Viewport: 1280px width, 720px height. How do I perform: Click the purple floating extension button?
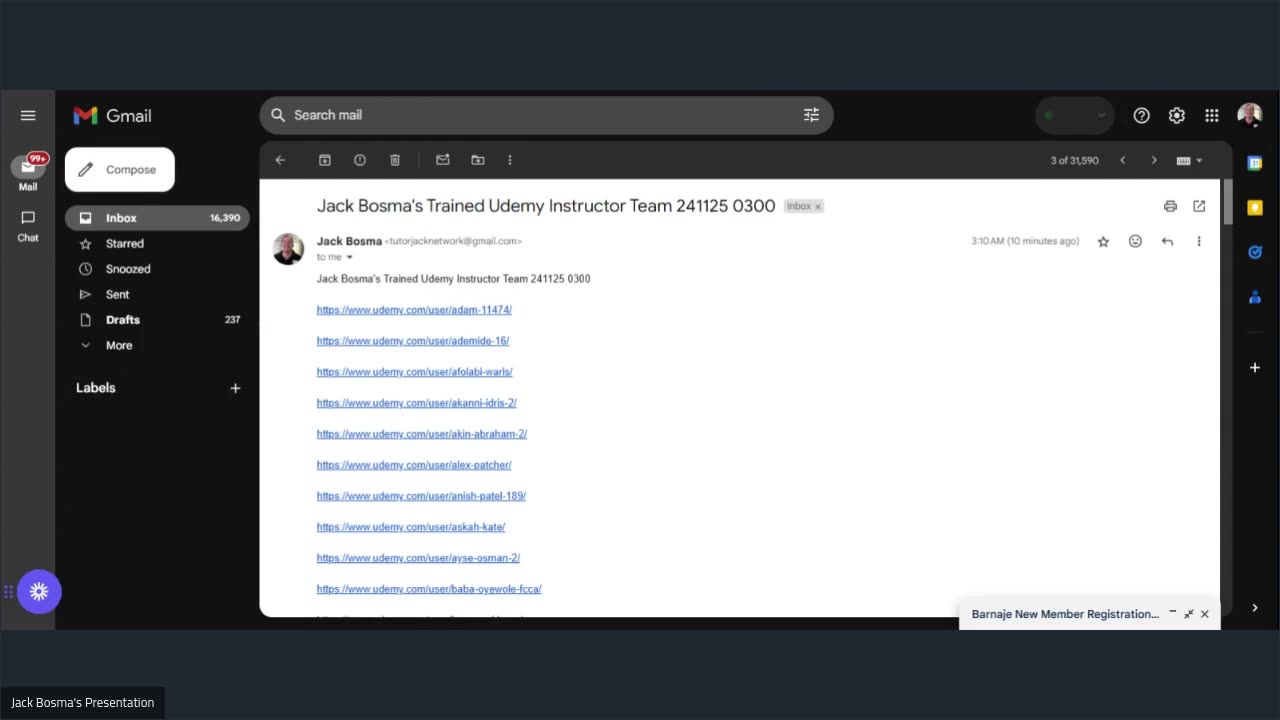pyautogui.click(x=39, y=592)
